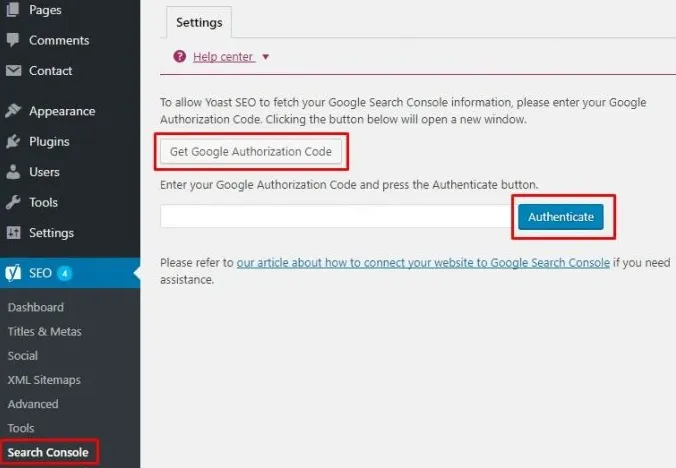Select the SEO menu label
The image size is (676, 468).
point(41,273)
